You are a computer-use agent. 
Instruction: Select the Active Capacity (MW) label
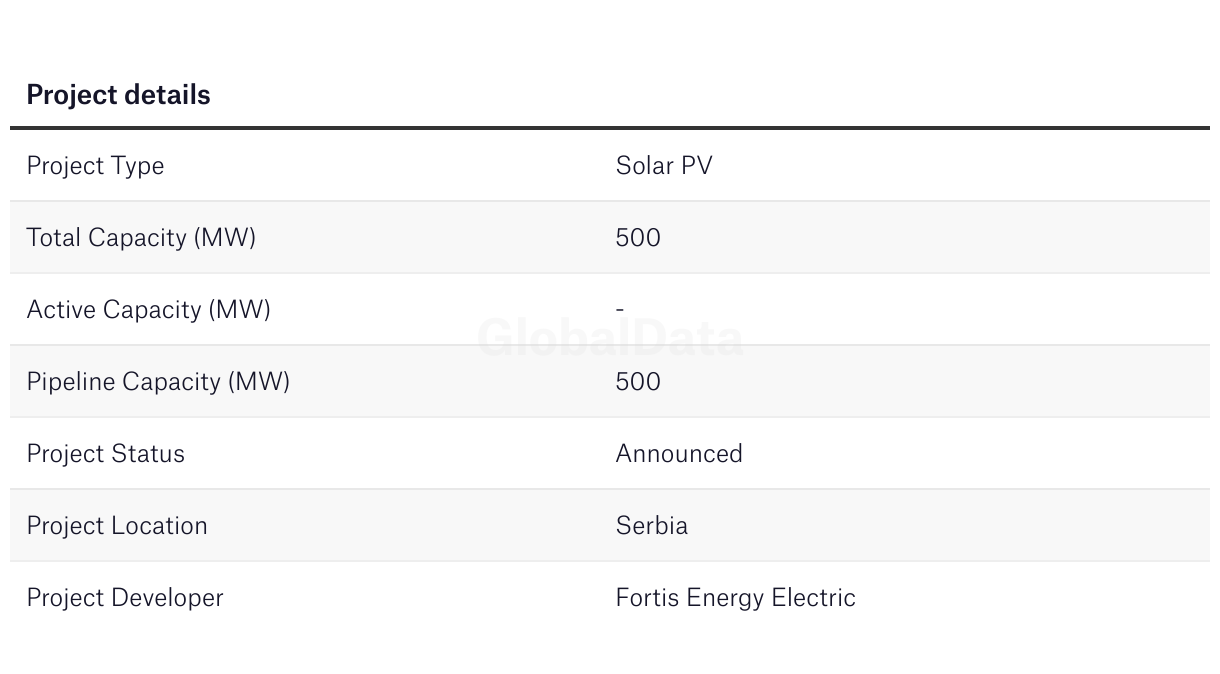148,310
